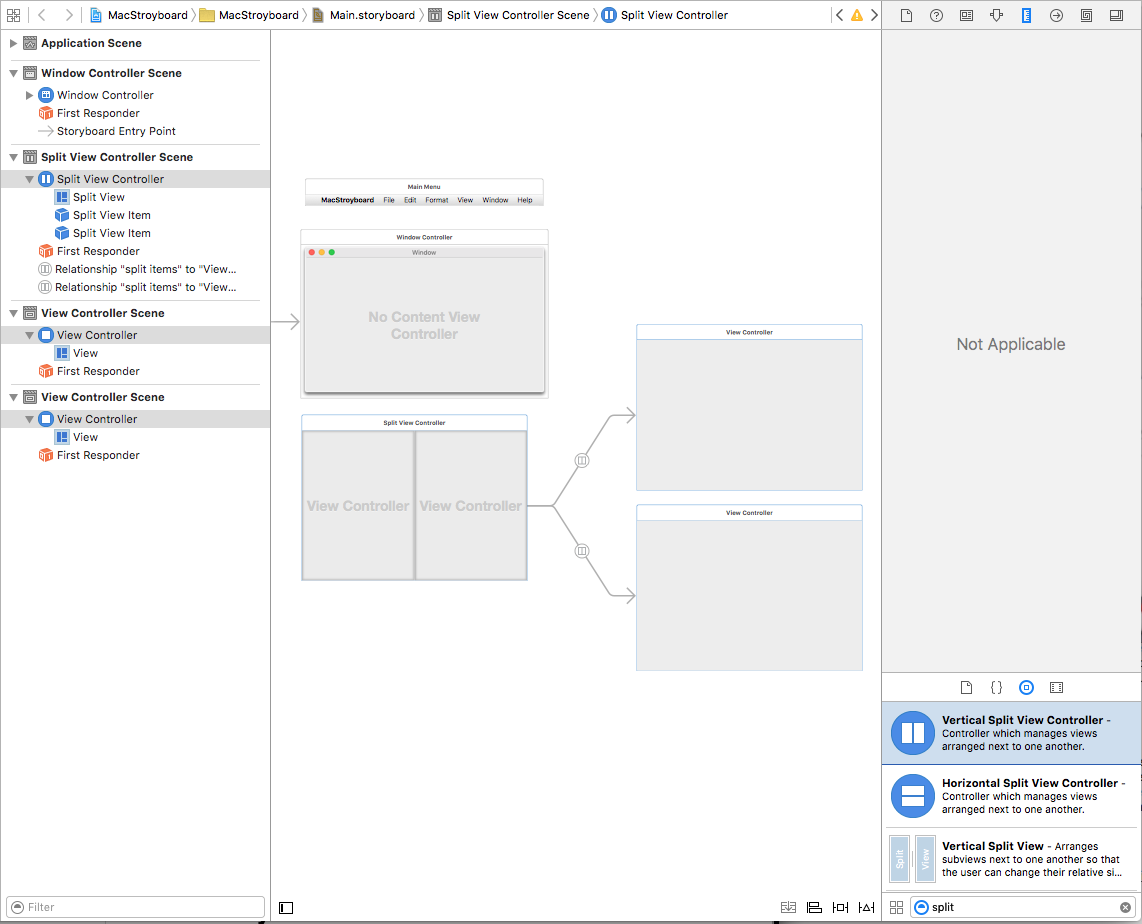Screen dimensions: 1142x924
Task: Show the File inspector
Action: pos(906,15)
